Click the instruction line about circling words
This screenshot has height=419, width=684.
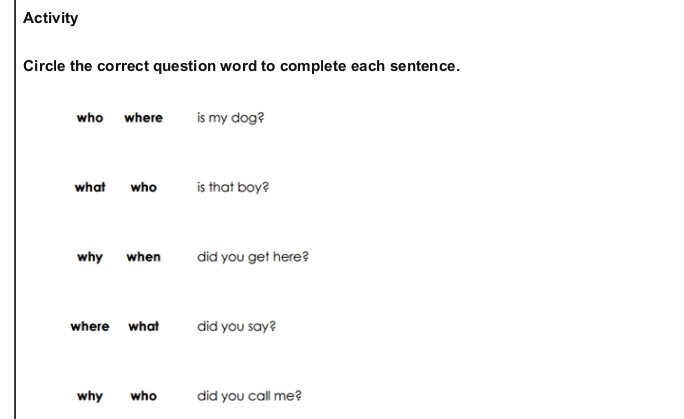point(241,66)
